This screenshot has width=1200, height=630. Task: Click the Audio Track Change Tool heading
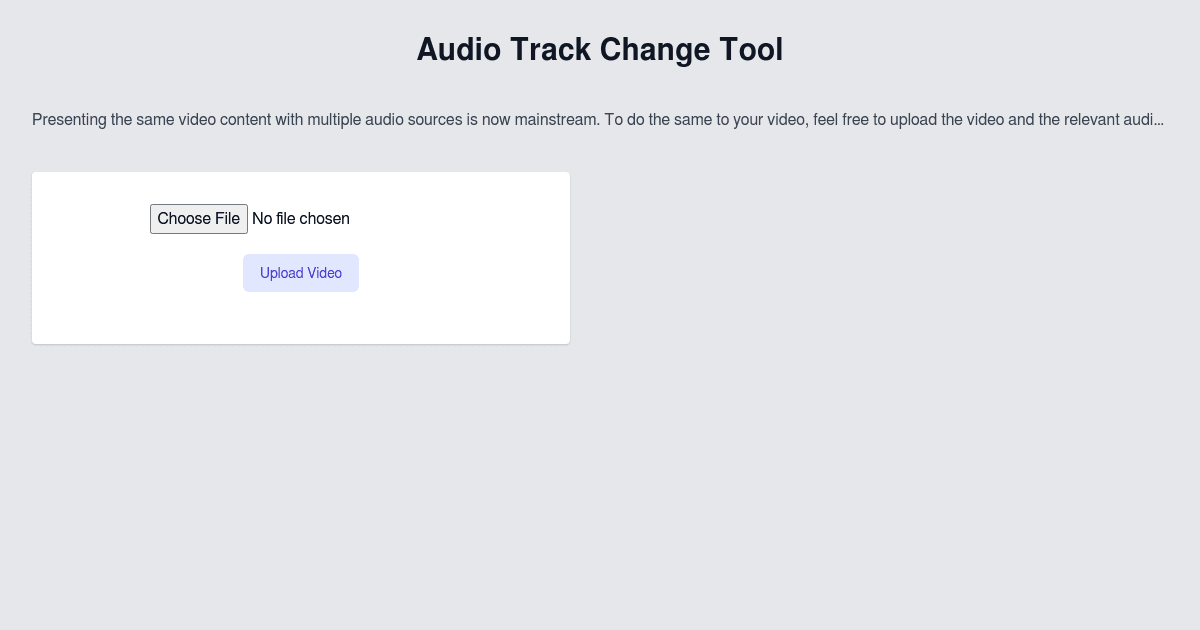pyautogui.click(x=599, y=49)
